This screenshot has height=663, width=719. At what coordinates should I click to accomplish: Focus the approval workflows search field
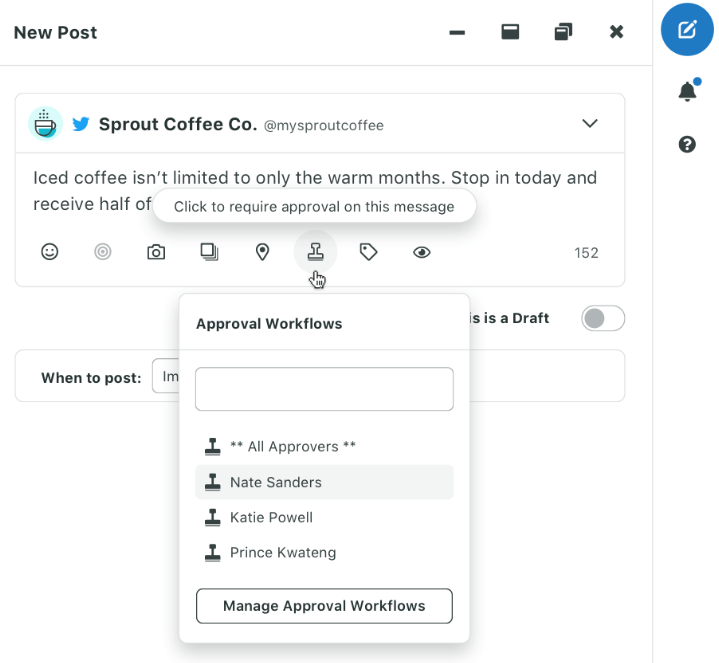pos(324,389)
